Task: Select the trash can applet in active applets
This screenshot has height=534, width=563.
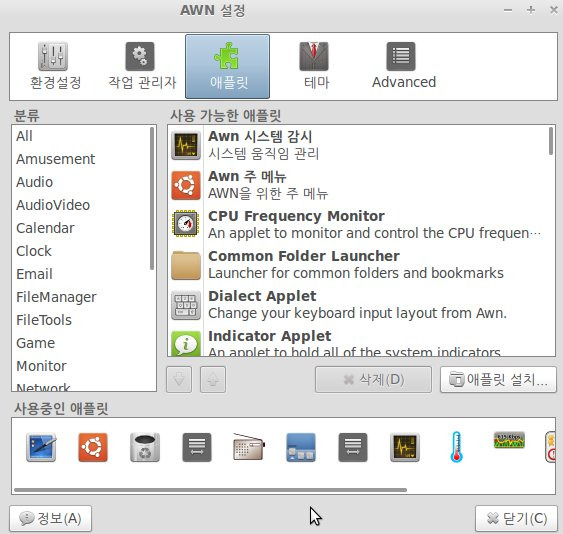Action: click(x=145, y=447)
